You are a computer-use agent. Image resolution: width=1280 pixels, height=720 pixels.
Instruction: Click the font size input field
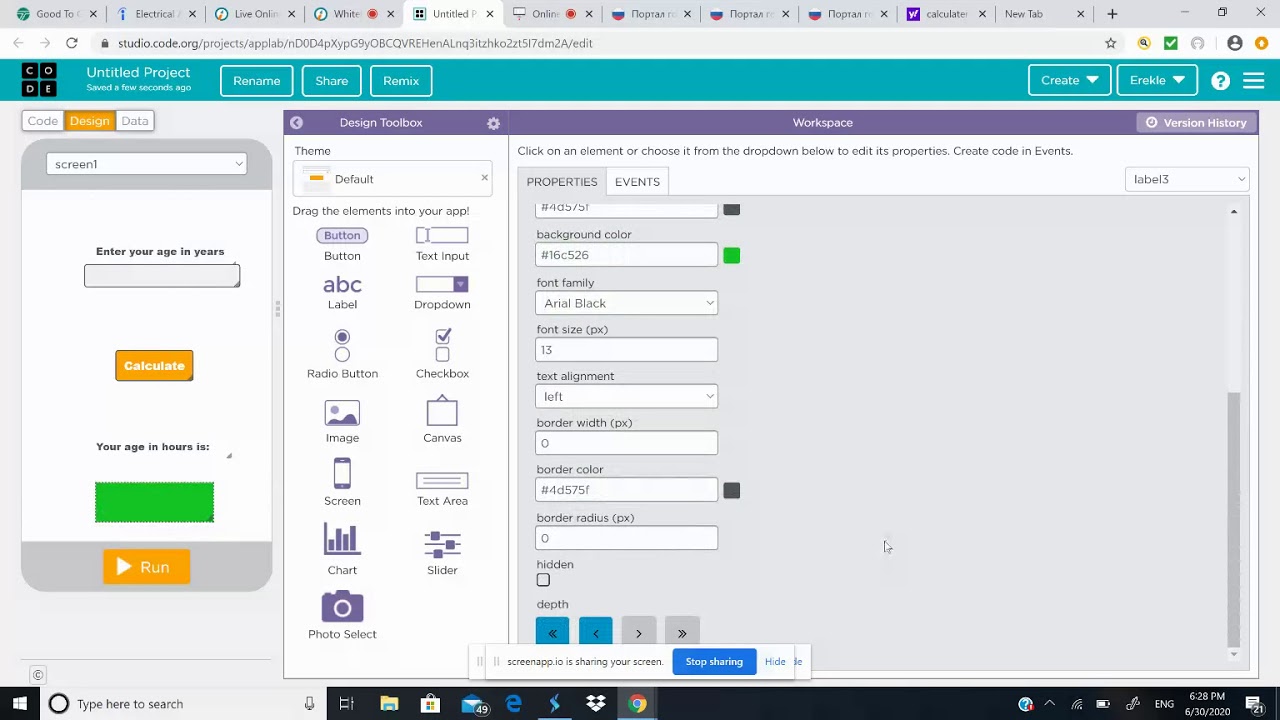click(626, 350)
